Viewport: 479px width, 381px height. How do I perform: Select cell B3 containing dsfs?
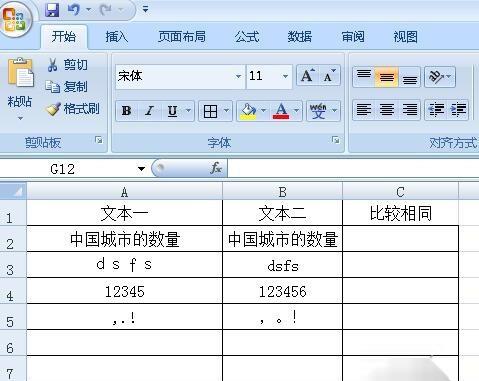(282, 265)
